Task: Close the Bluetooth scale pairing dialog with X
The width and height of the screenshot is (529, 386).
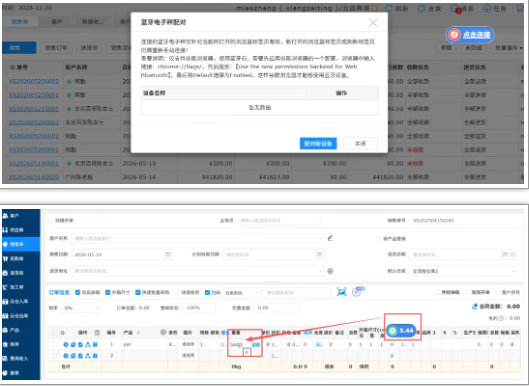Action: 373,23
